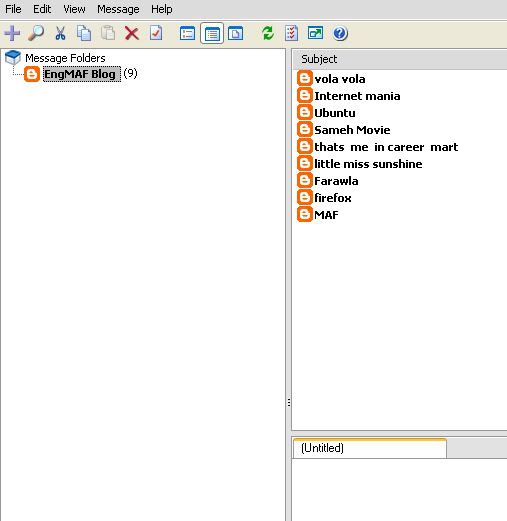Viewport: 507px width, 521px height.
Task: Click the green Refresh arrows icon
Action: coord(268,33)
